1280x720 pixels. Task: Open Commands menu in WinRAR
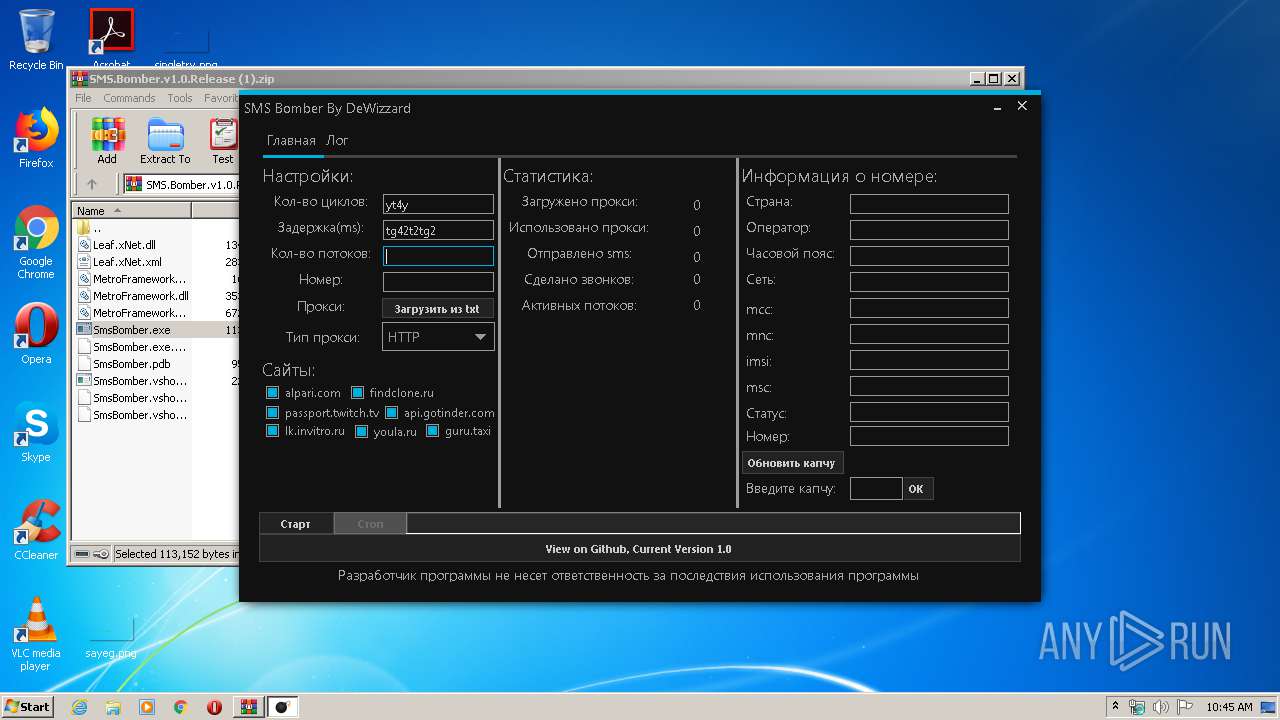coord(129,98)
